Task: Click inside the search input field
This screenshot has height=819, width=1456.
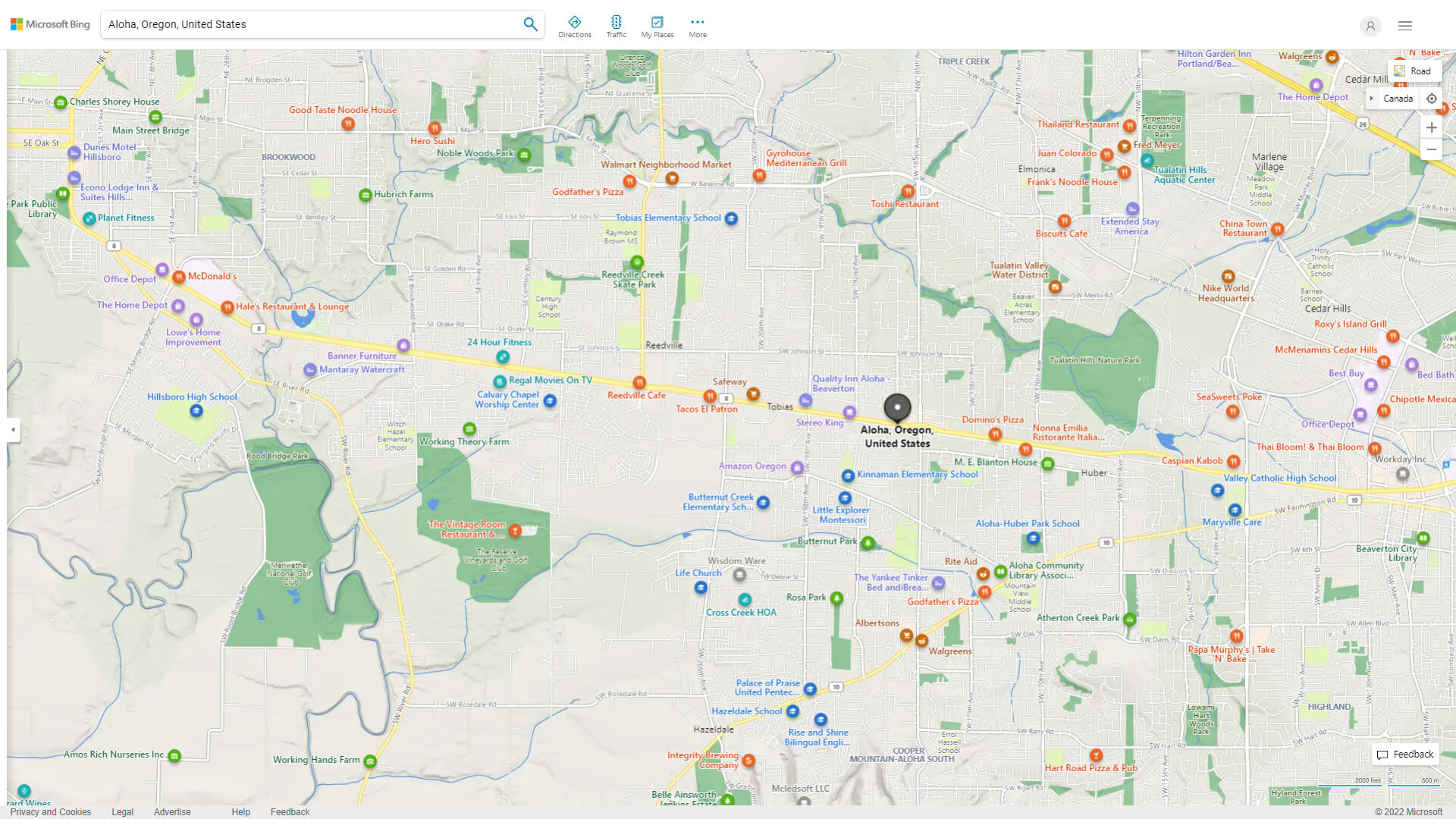Action: 303,24
